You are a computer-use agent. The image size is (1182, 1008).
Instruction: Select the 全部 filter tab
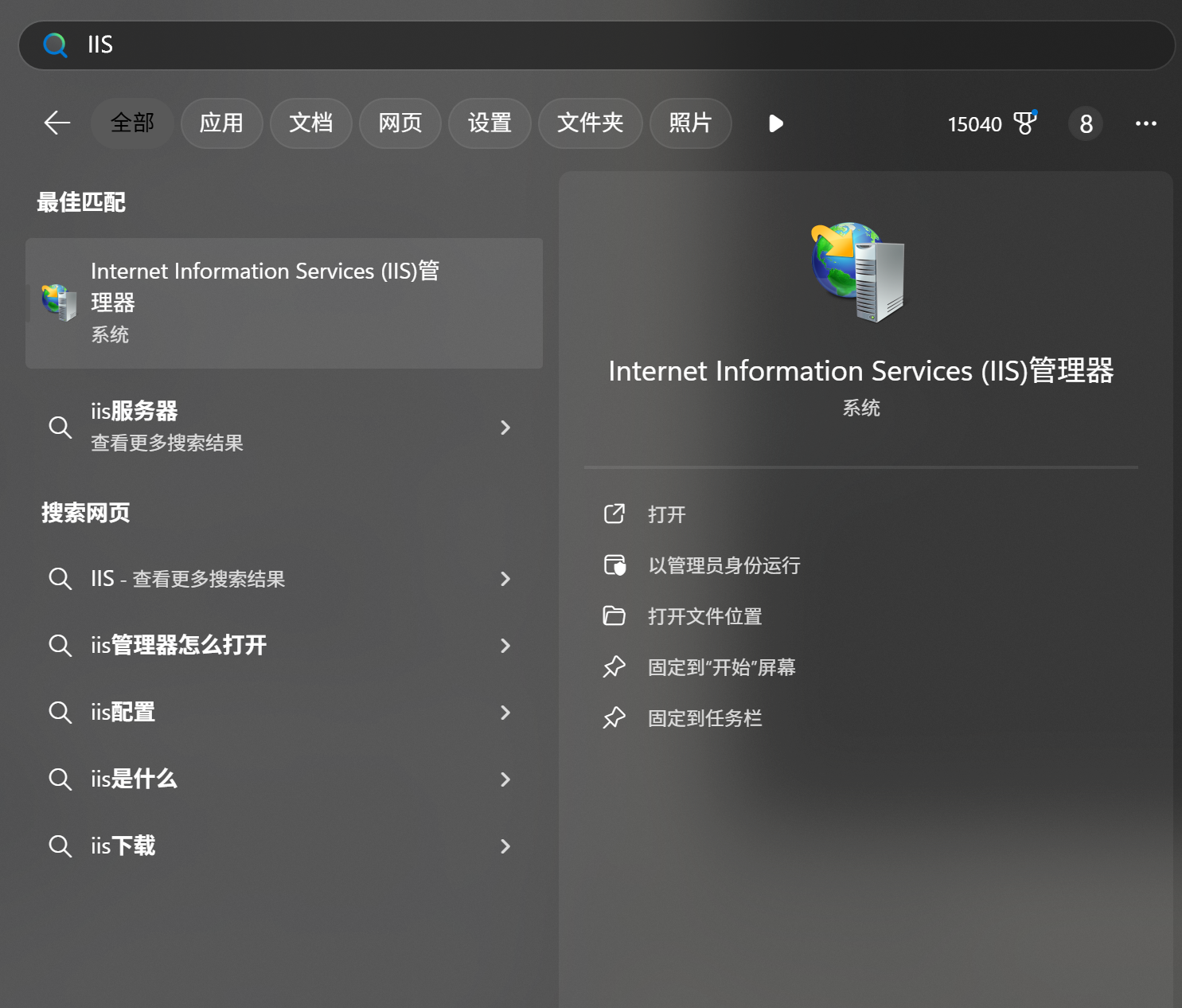click(132, 123)
